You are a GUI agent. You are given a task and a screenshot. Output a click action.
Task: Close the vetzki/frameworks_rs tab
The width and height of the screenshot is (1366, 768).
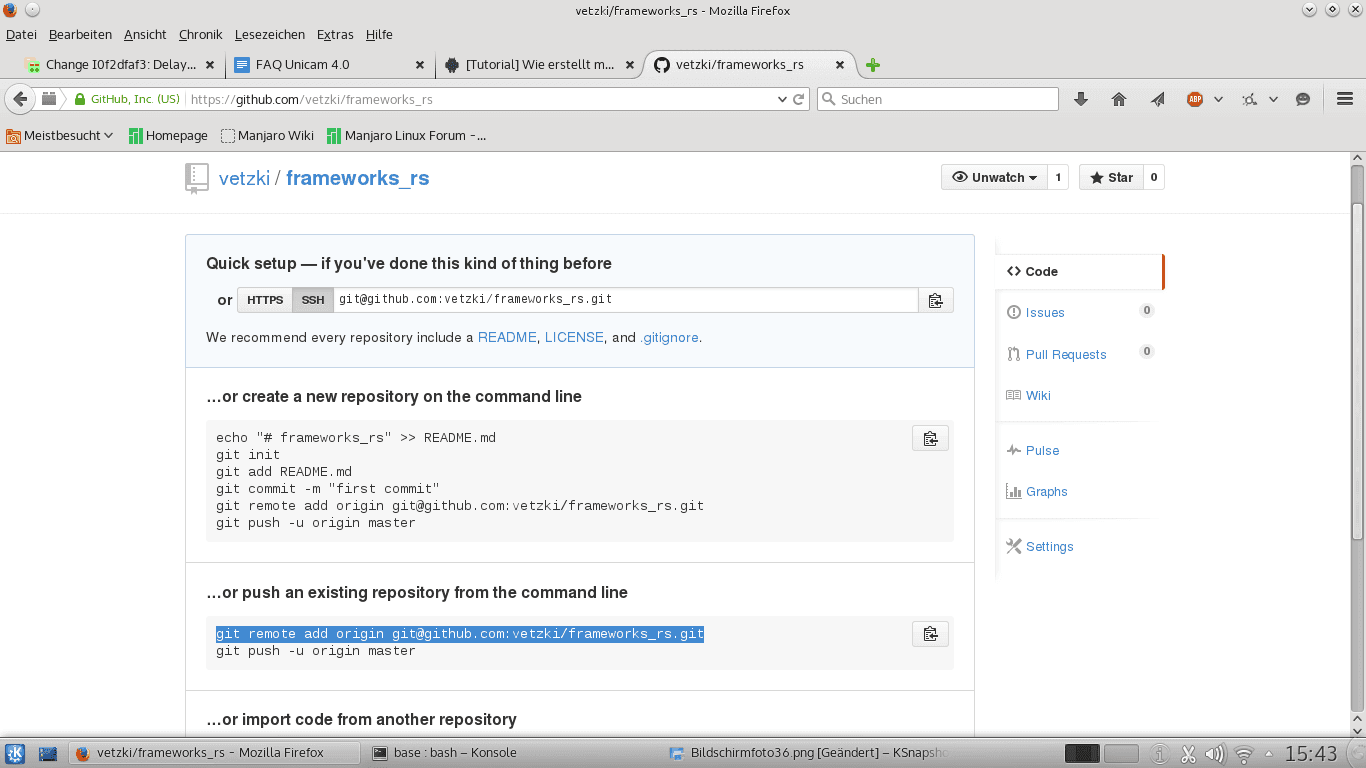[x=840, y=65]
